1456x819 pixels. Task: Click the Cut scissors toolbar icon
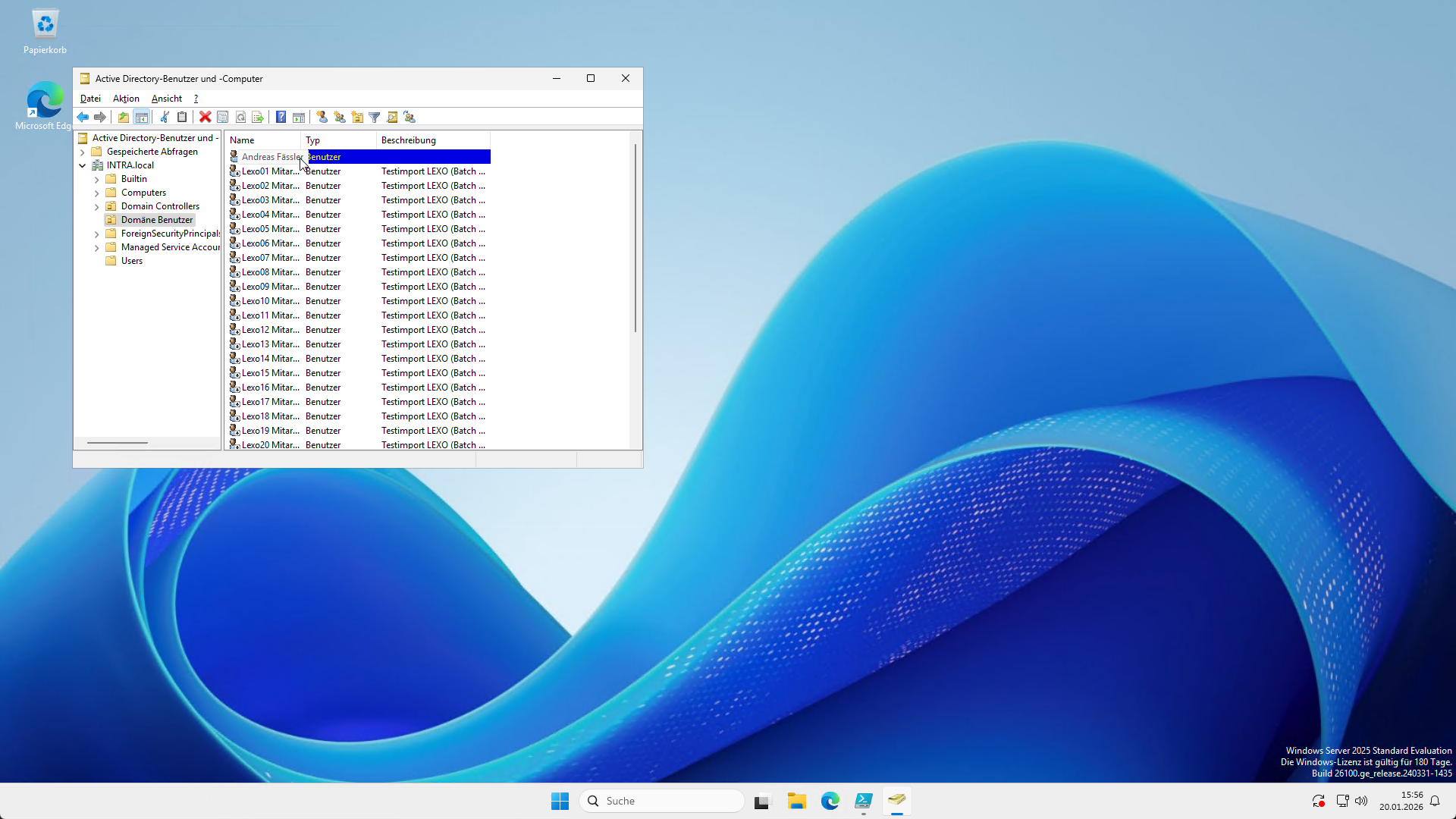coord(164,117)
